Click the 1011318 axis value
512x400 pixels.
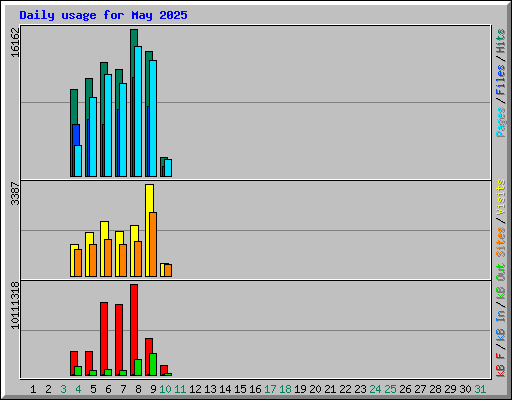[x=15, y=305]
